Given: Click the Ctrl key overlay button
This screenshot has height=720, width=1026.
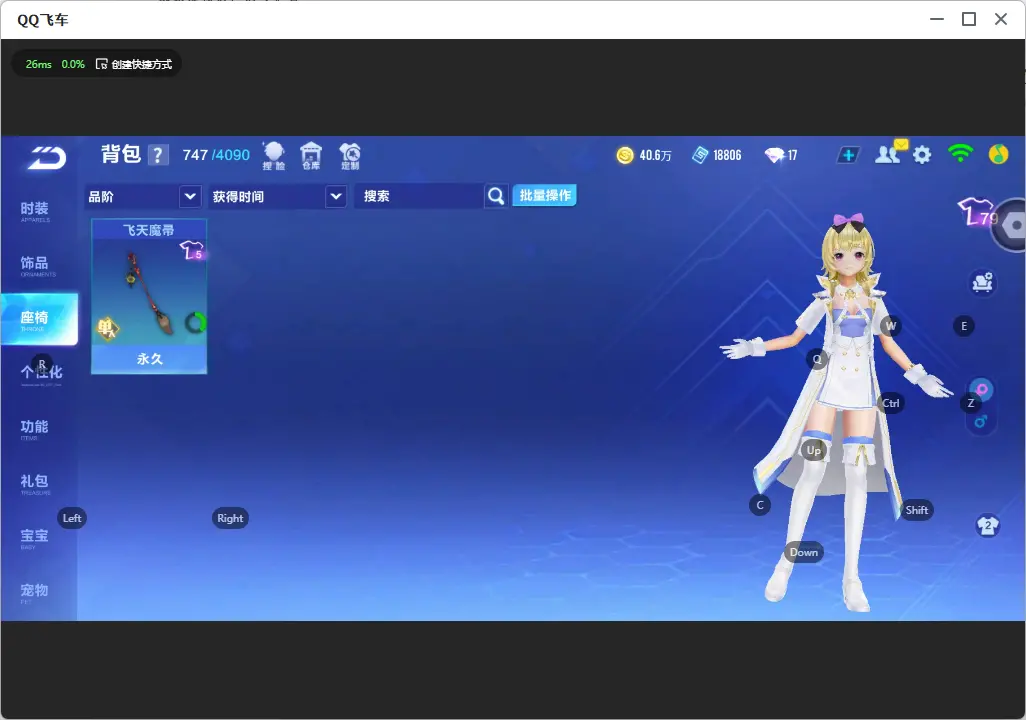Looking at the screenshot, I should point(891,403).
